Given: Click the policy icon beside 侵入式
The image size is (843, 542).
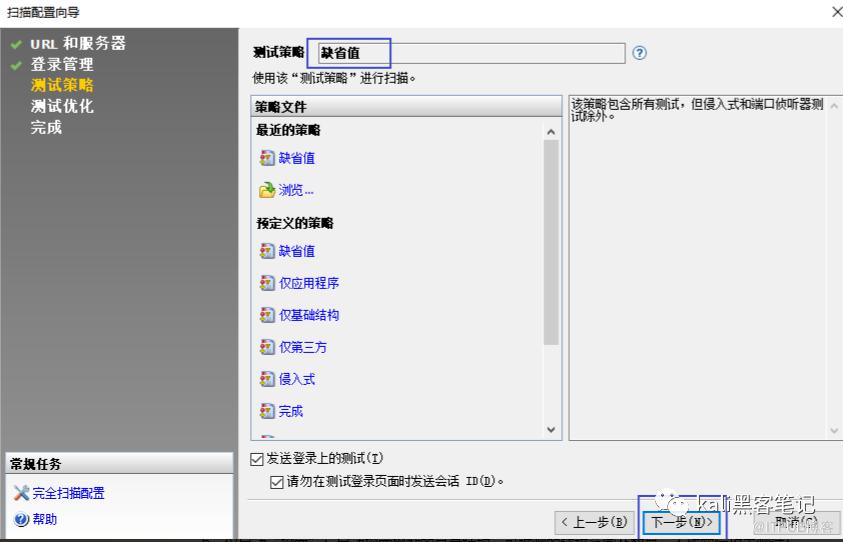Looking at the screenshot, I should coord(267,379).
